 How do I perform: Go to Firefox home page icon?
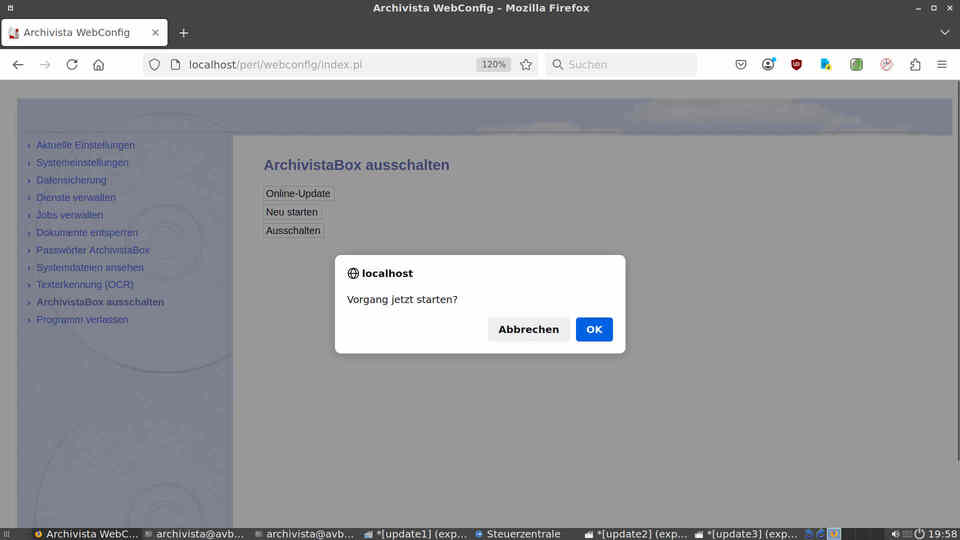tap(99, 64)
